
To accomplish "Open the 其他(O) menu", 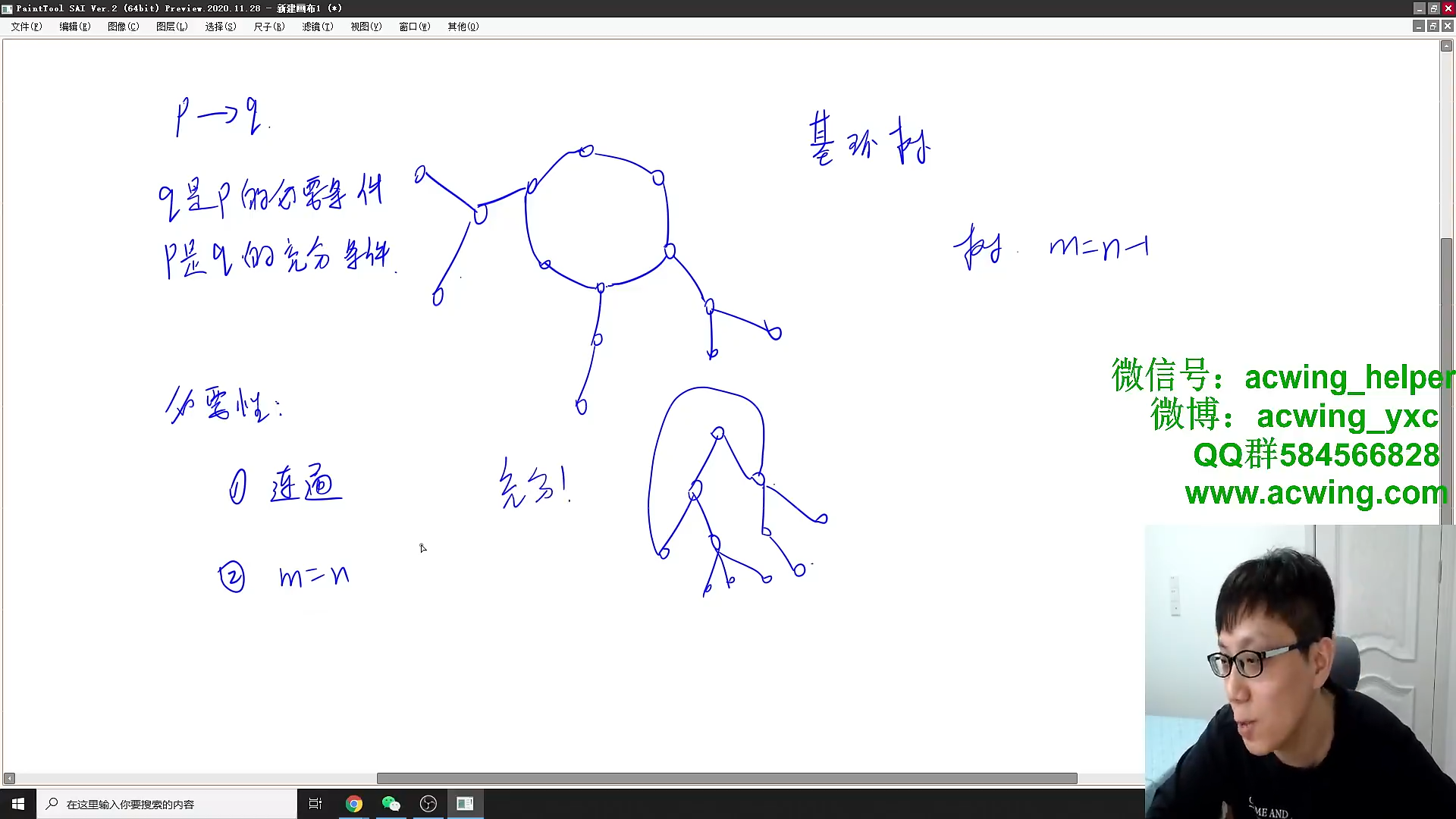I will 463,27.
